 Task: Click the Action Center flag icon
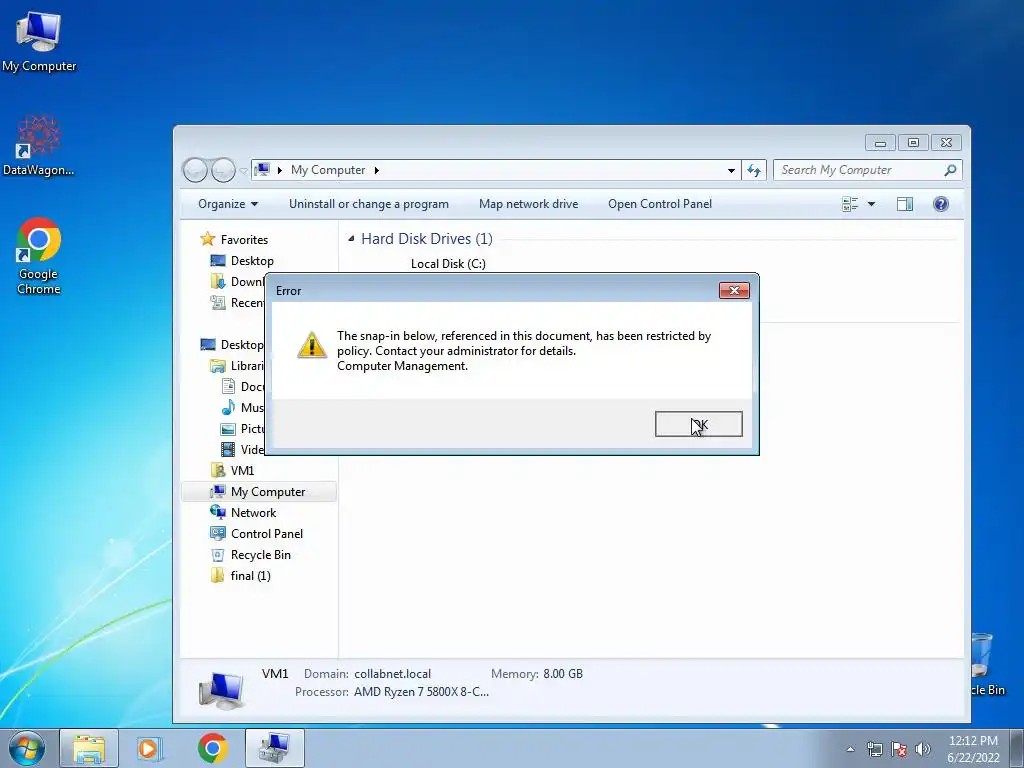click(899, 749)
